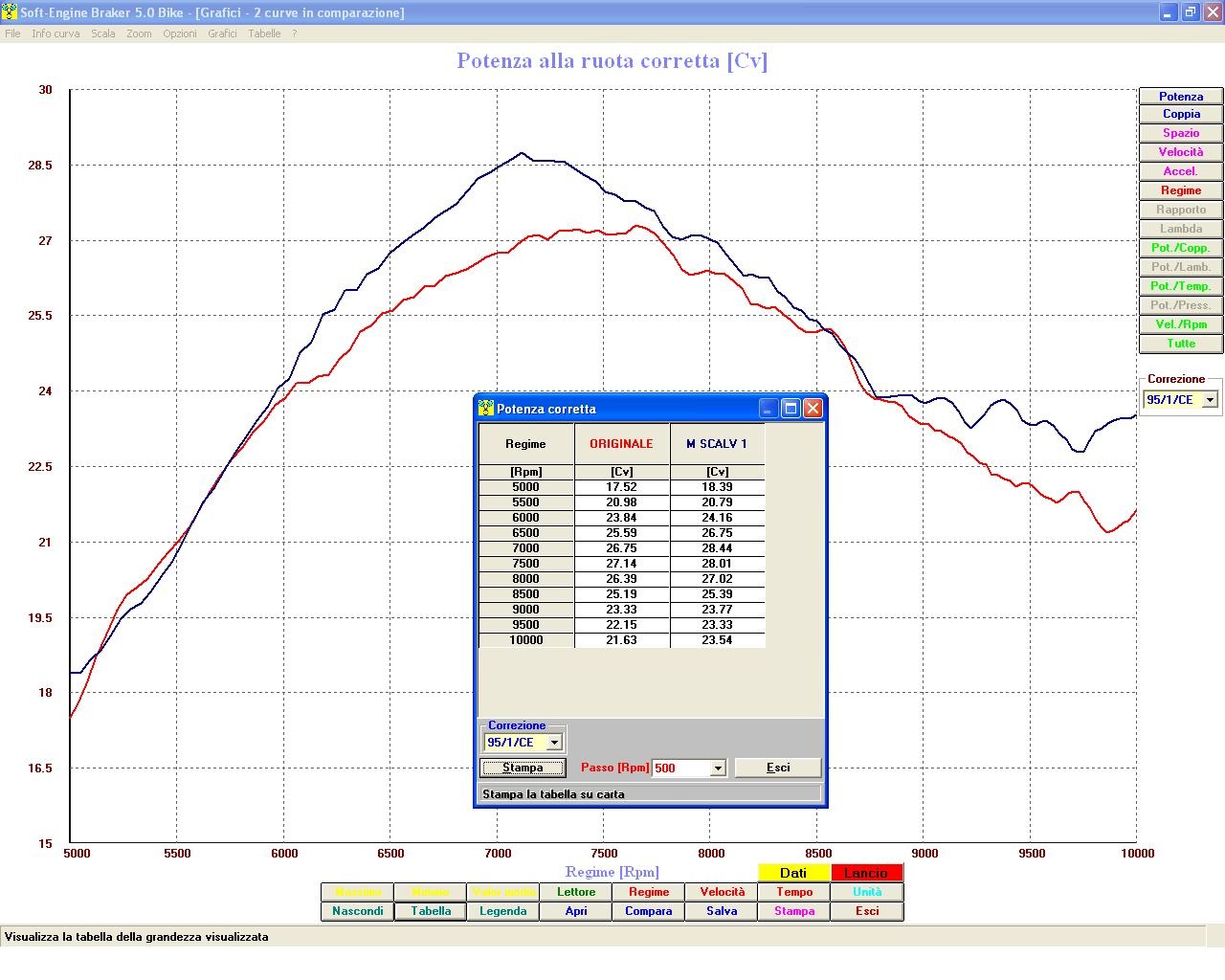Screen dimensions: 1225x980
Task: Open the ? help menu
Action: coord(294,33)
